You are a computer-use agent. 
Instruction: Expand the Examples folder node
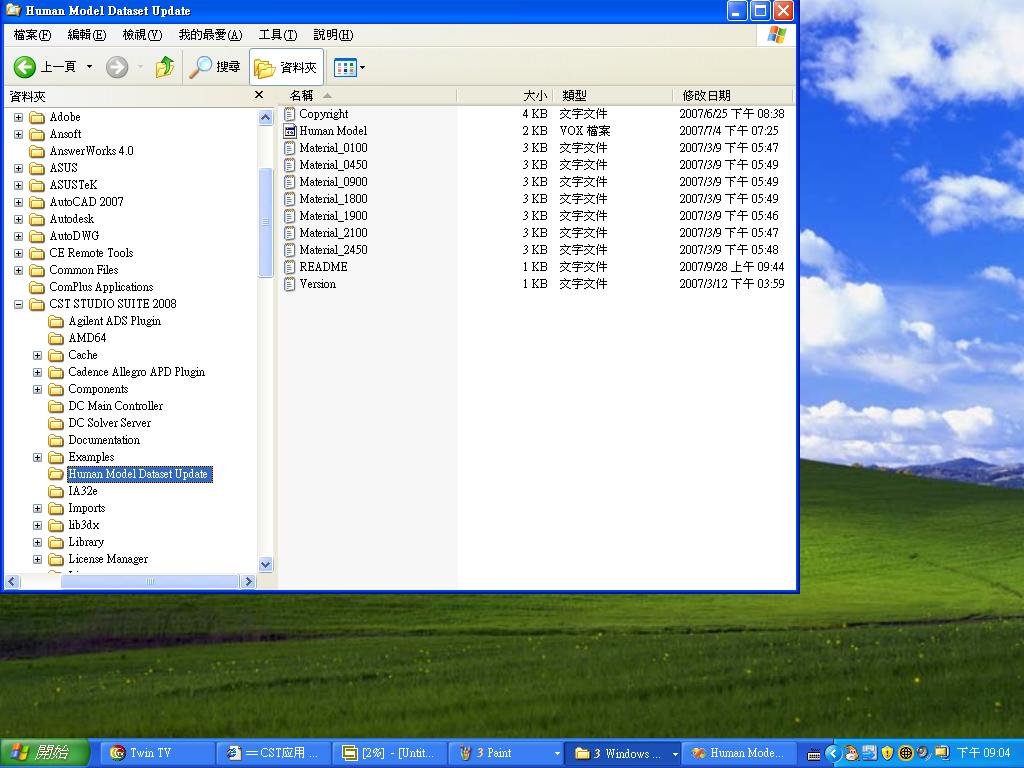[37, 457]
